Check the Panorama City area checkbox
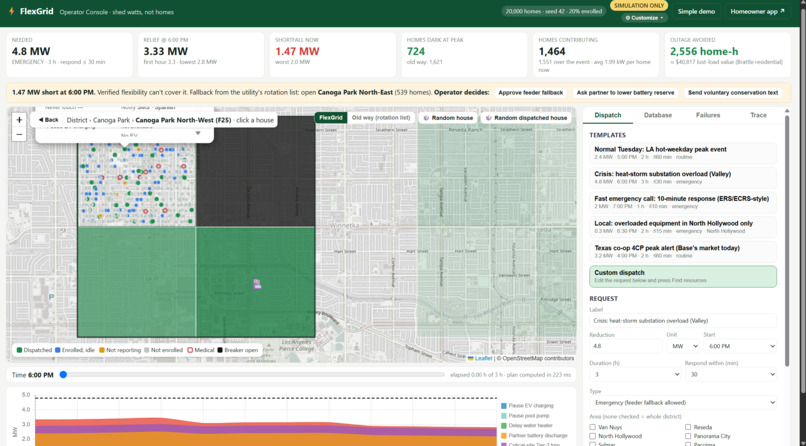The width and height of the screenshot is (806, 446). pyautogui.click(x=688, y=436)
